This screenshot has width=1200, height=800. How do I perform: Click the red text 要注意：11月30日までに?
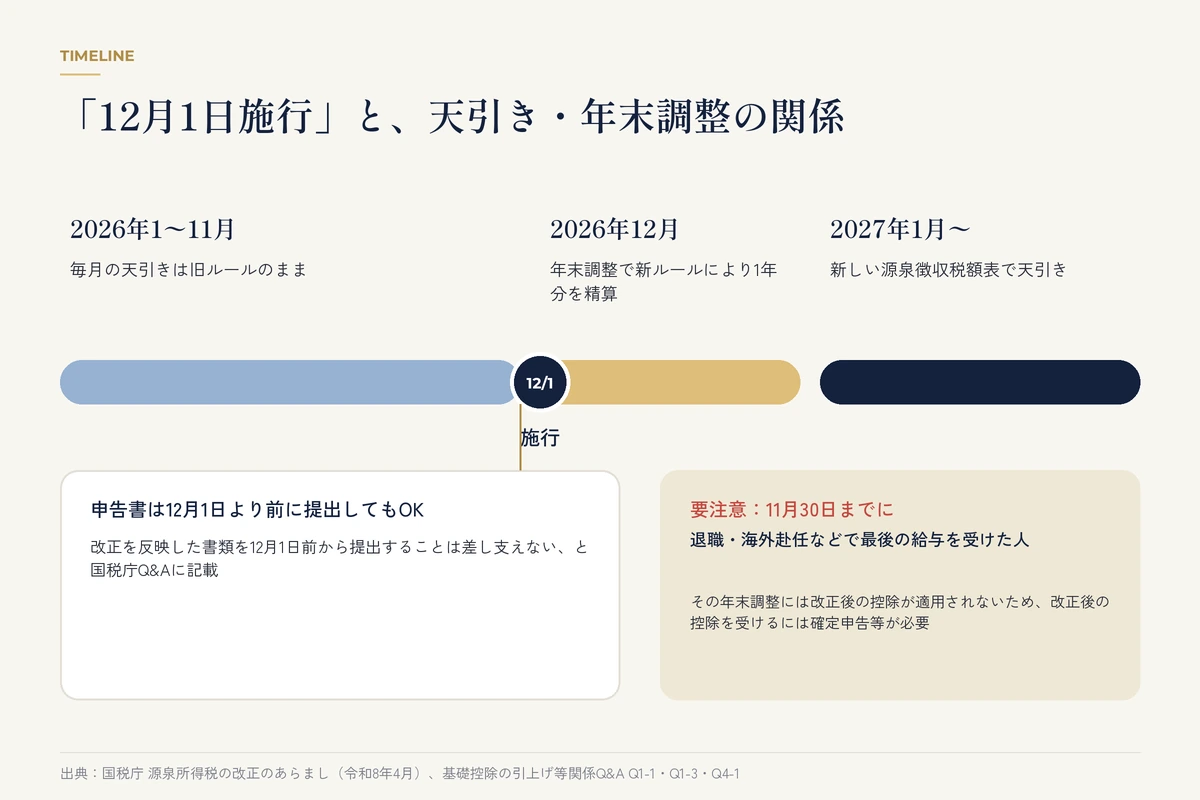point(792,509)
